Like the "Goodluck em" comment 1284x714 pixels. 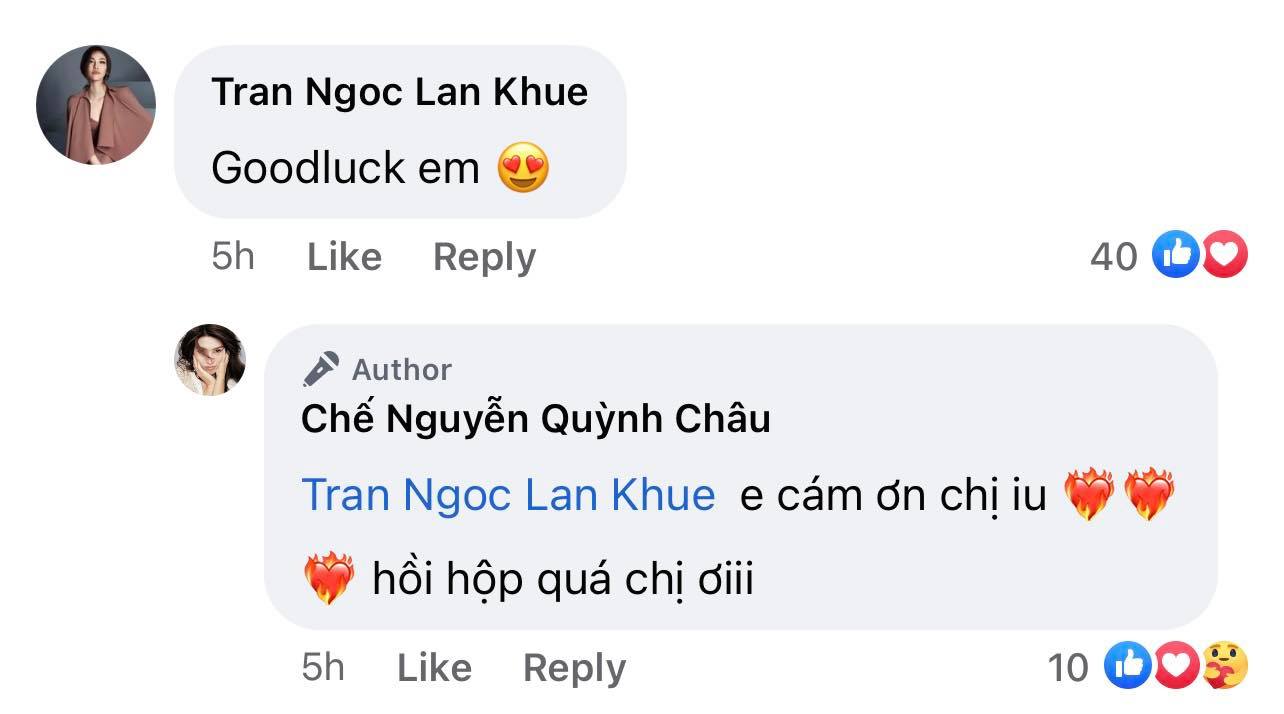pos(344,257)
